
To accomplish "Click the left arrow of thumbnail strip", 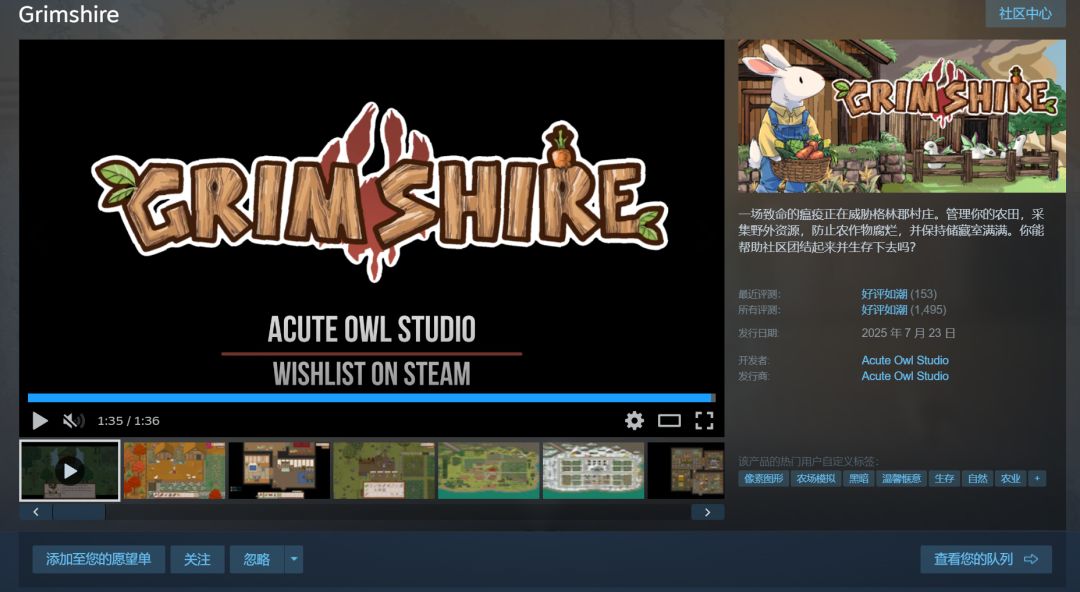I will click(x=36, y=512).
